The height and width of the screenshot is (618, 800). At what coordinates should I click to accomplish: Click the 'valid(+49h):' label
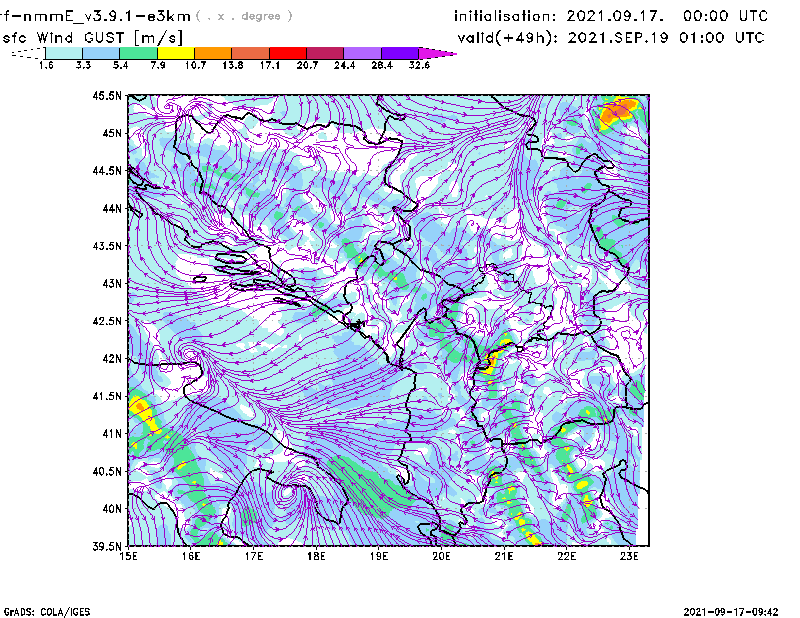tap(508, 38)
